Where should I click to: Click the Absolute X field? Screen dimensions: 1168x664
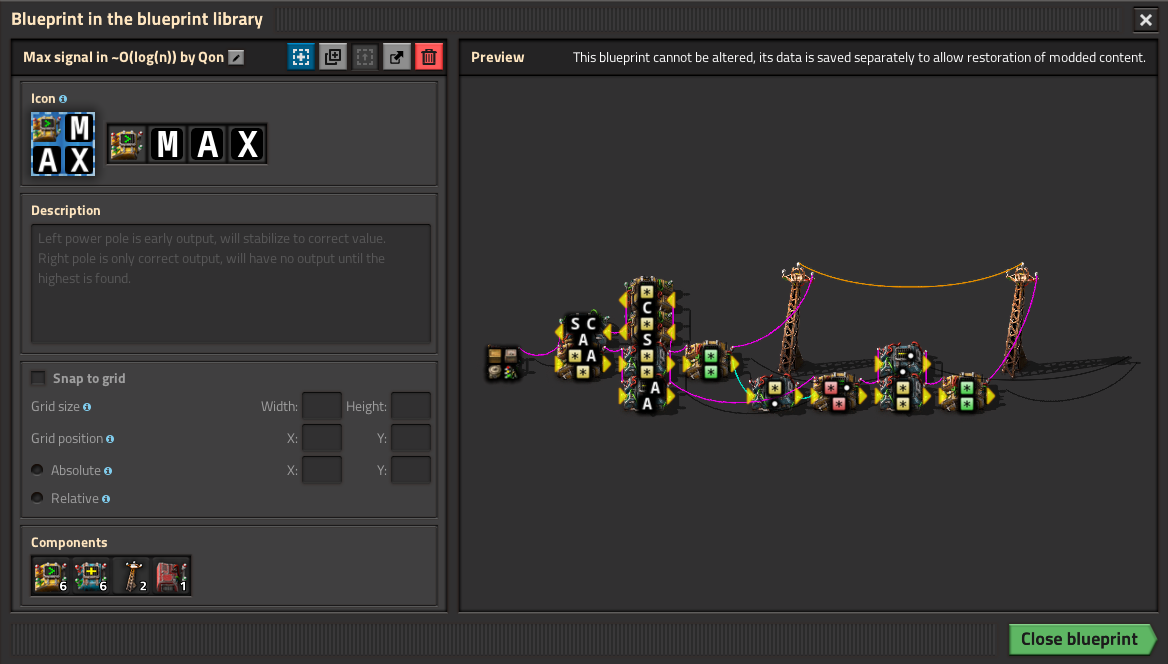coord(322,470)
